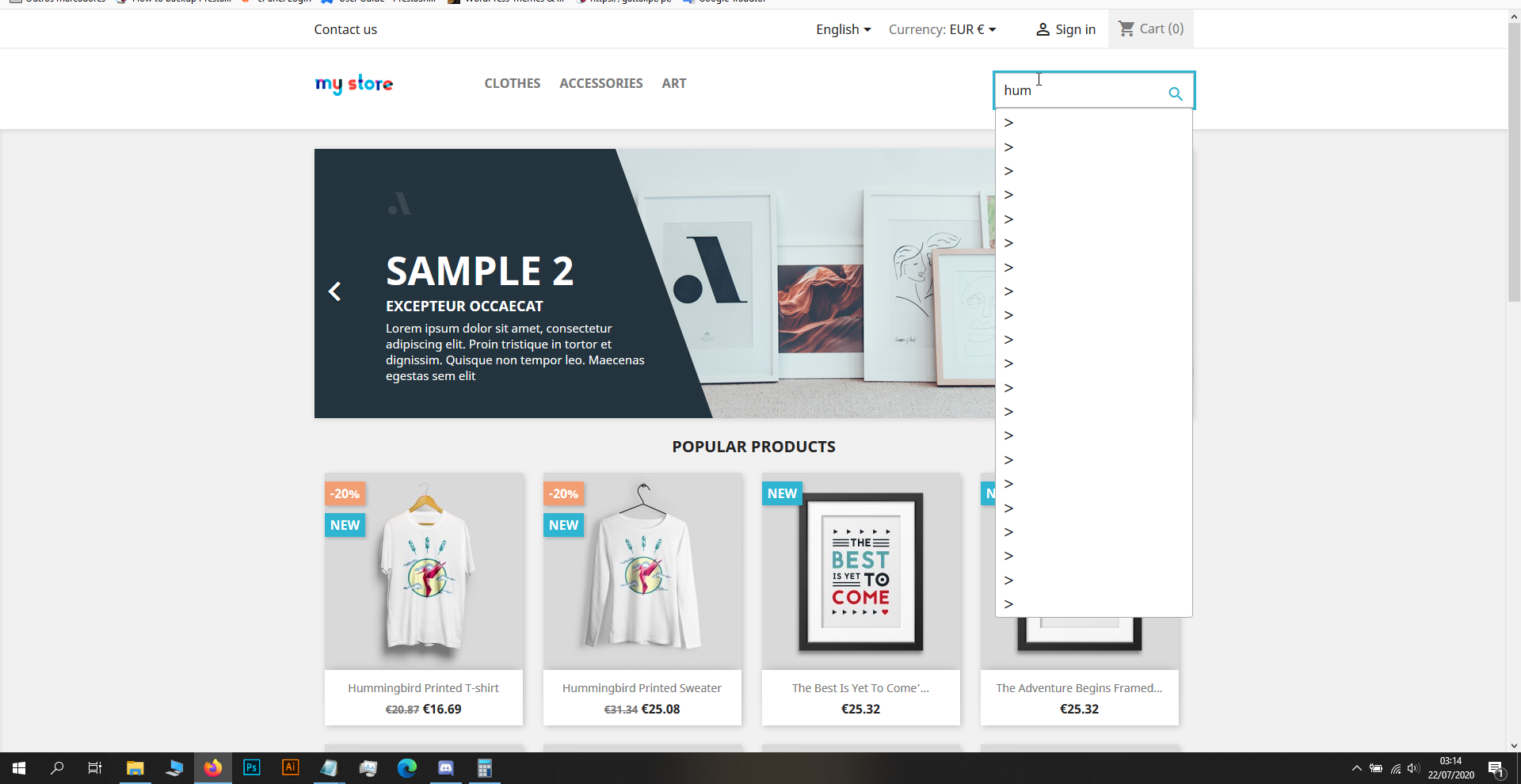
Task: Open Discord from the taskbar
Action: click(x=446, y=768)
